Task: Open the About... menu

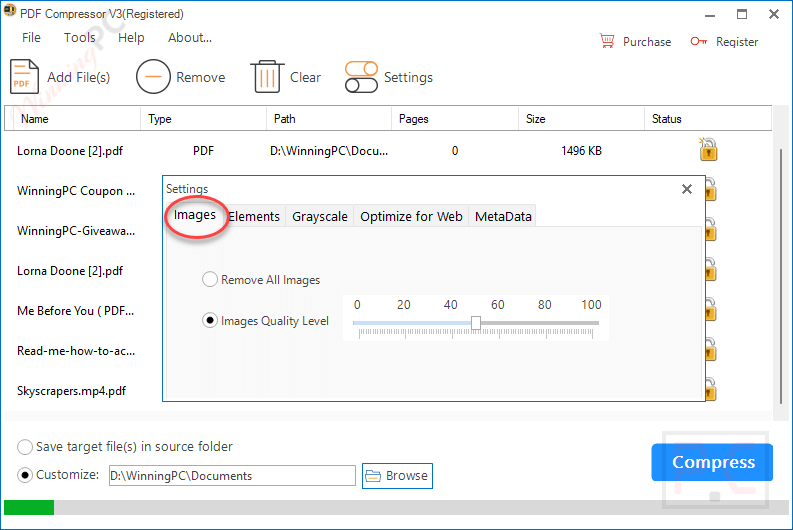Action: pos(190,37)
